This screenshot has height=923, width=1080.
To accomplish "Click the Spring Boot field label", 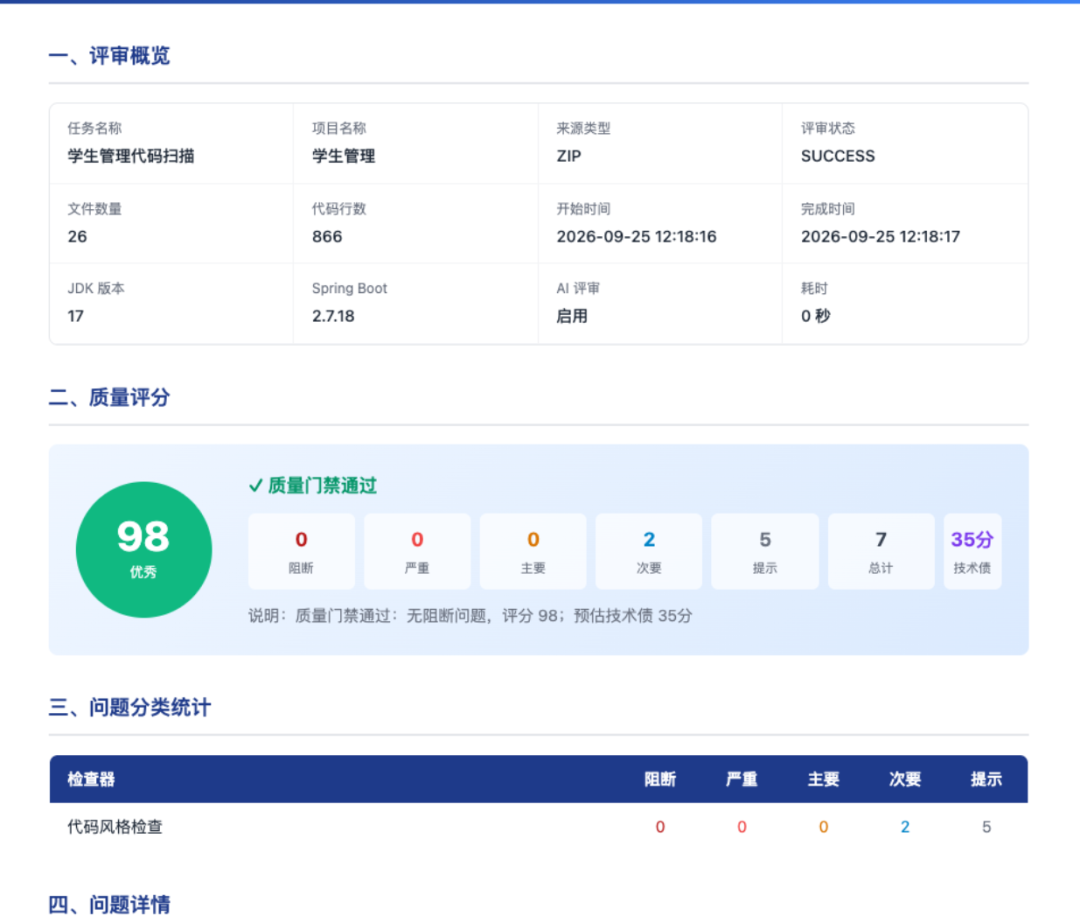I will pyautogui.click(x=349, y=289).
